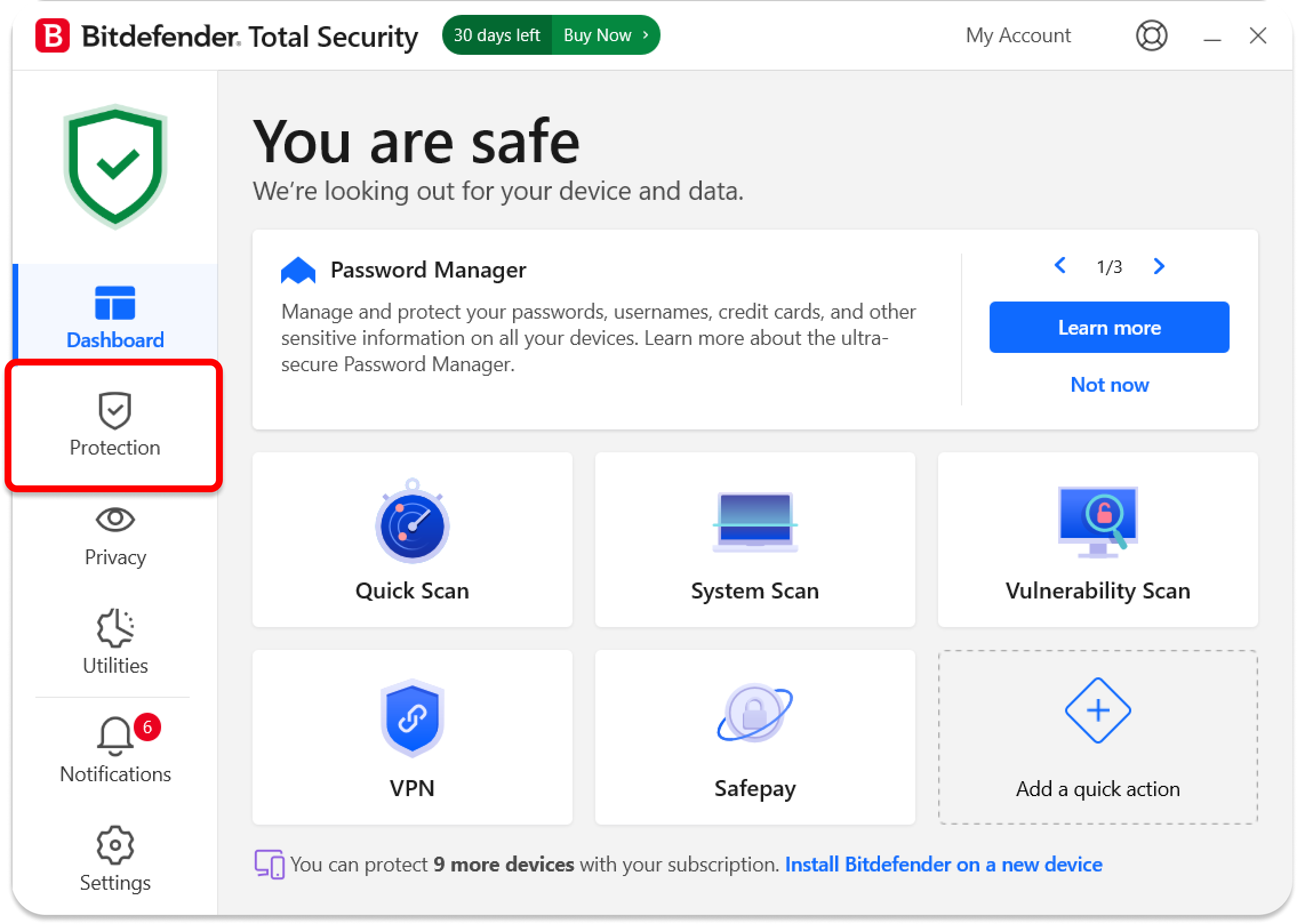Viewport: 1297px width, 924px height.
Task: Click Install Bitdefender on a new device
Action: (943, 865)
